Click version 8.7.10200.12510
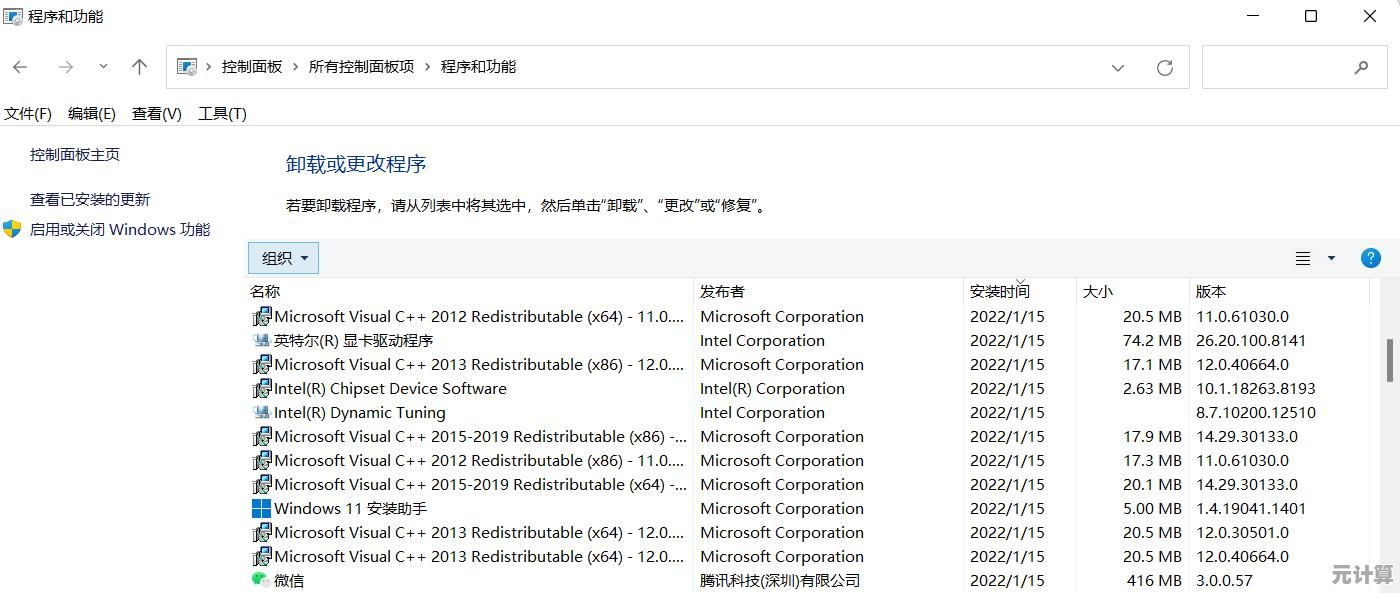 click(x=1256, y=413)
